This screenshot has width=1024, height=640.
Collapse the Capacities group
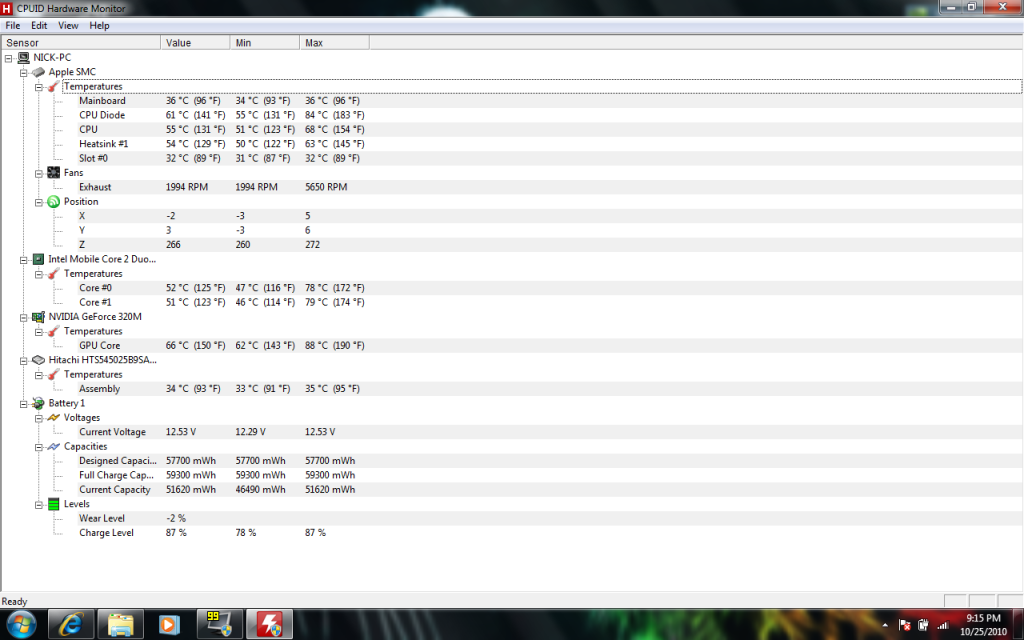[39, 447]
